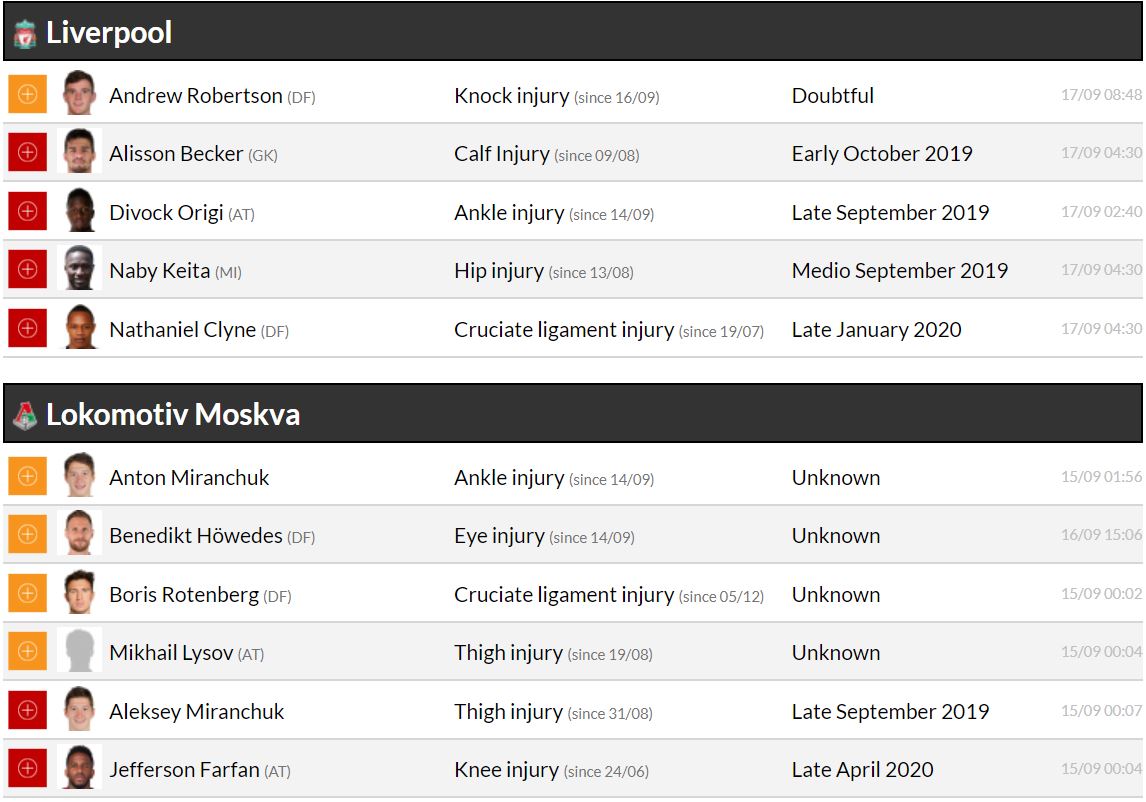Click red injury icon beside Jefferson Farfan
Viewport: 1146px width, 802px height.
[x=27, y=769]
